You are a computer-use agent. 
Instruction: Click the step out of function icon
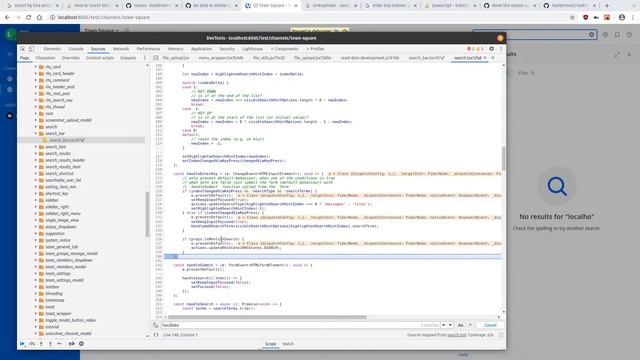coord(50,344)
